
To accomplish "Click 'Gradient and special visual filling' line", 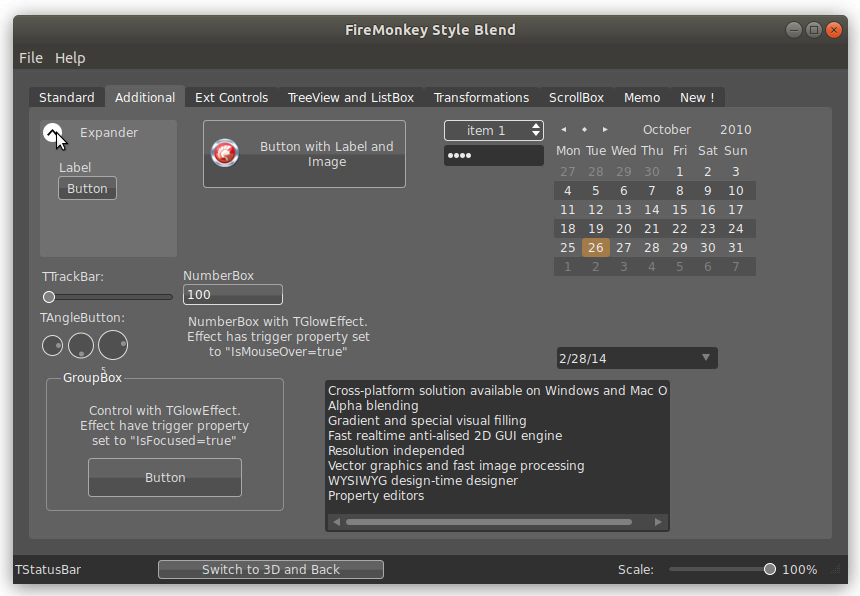I will [x=427, y=421].
